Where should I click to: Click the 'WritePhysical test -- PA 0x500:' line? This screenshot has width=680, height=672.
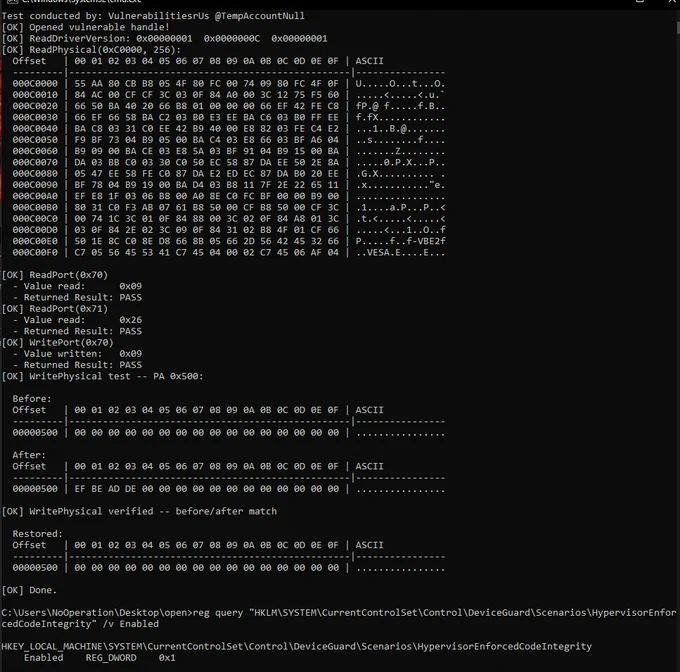point(102,377)
